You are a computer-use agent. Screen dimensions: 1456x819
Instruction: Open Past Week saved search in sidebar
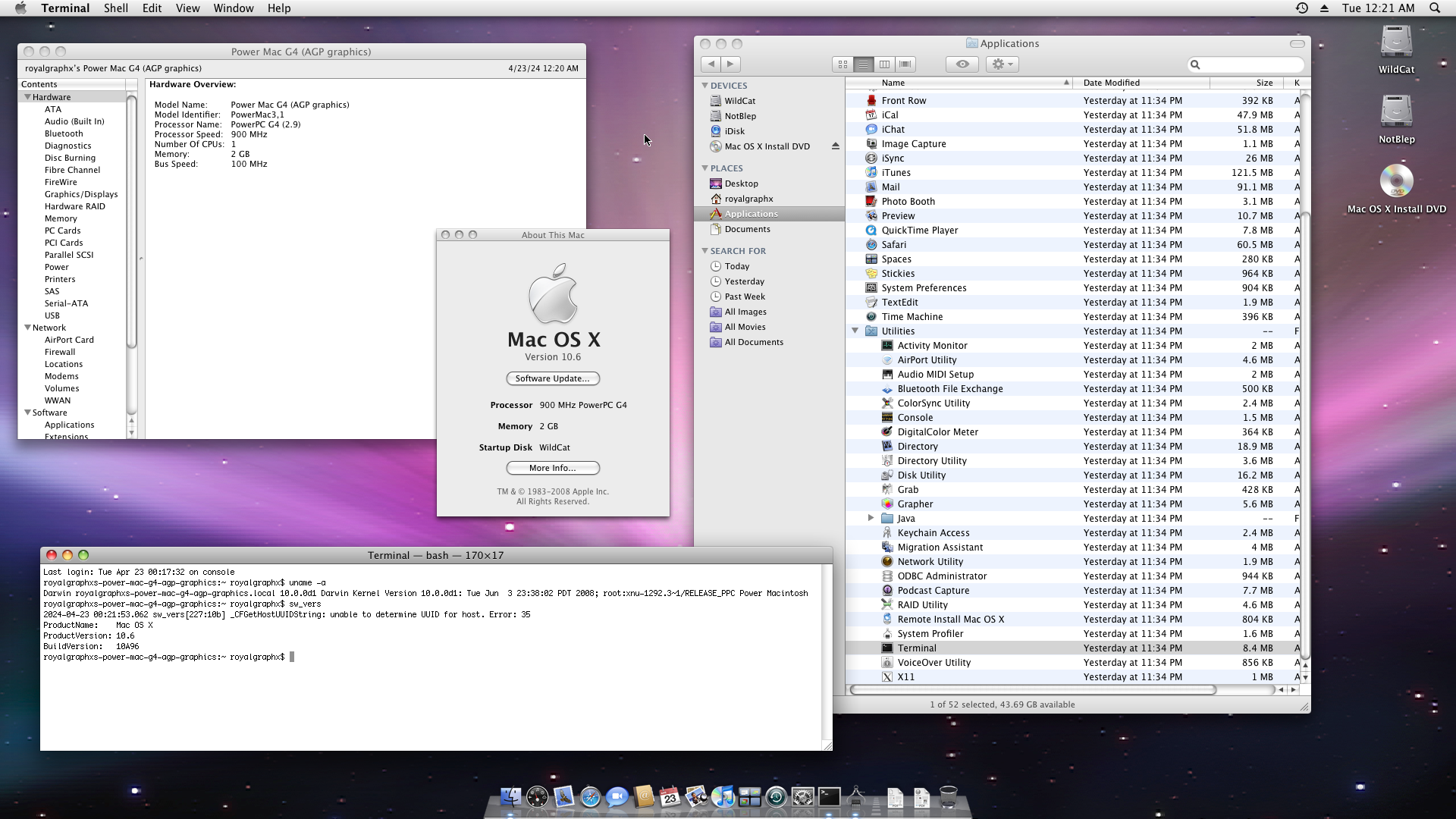(769, 297)
